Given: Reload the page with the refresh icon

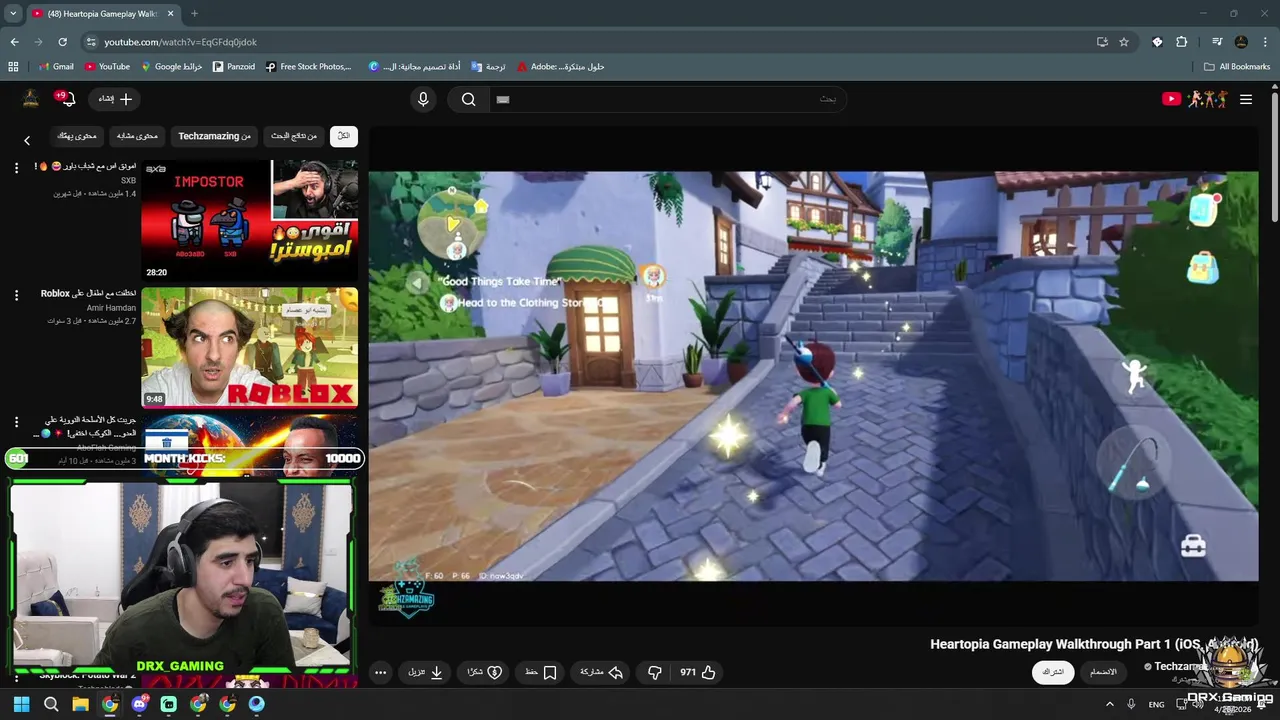Looking at the screenshot, I should (62, 42).
